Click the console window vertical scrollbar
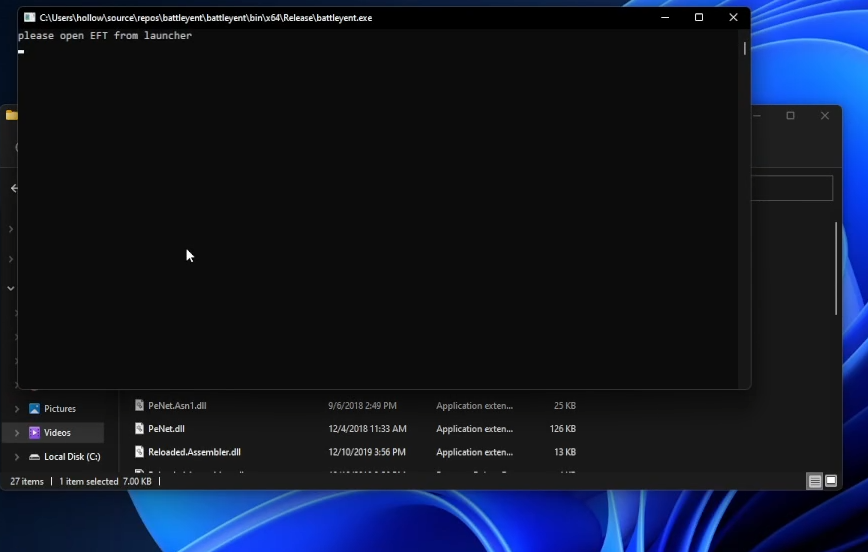Viewport: 868px width, 552px height. pos(744,48)
